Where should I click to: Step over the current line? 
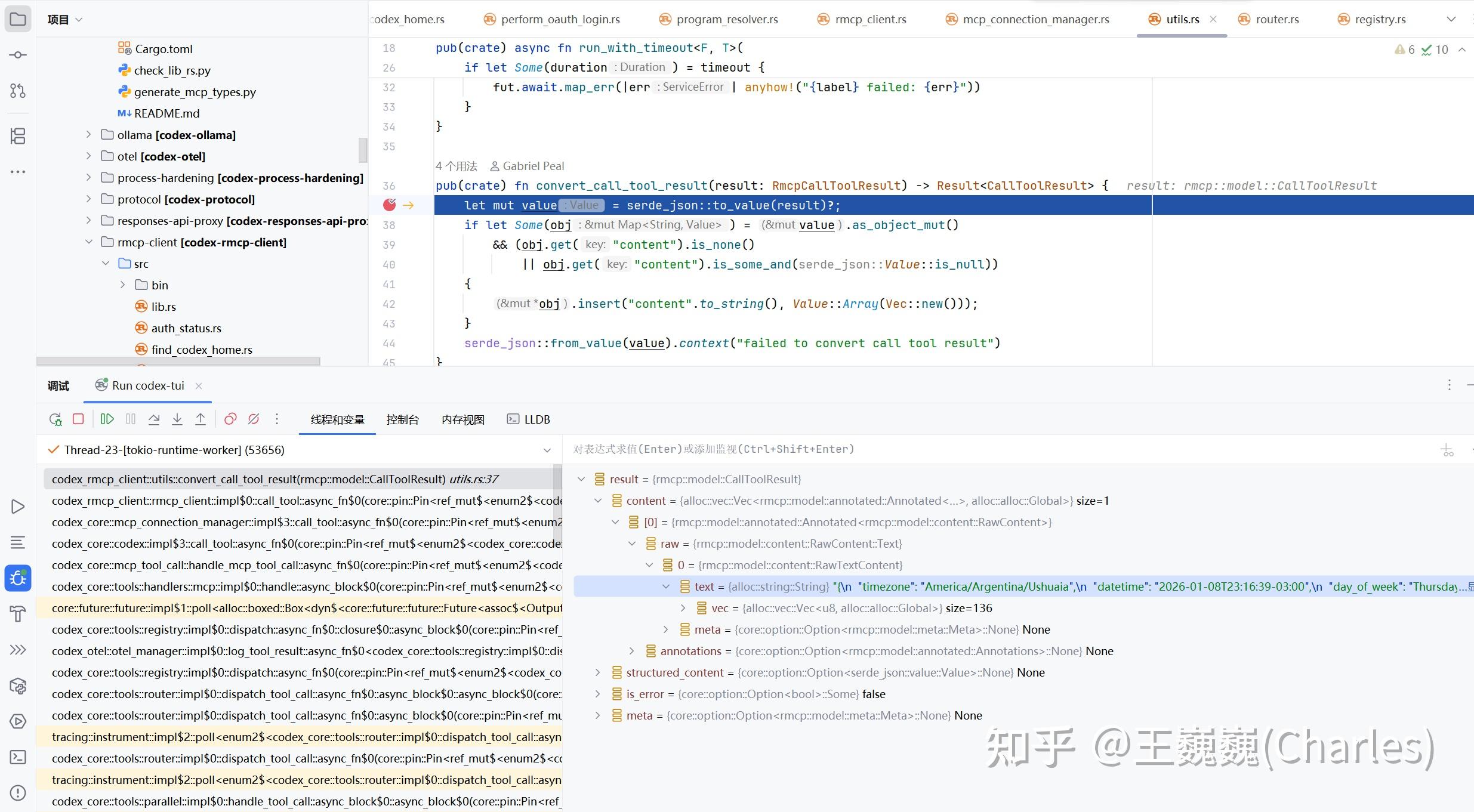[x=154, y=419]
